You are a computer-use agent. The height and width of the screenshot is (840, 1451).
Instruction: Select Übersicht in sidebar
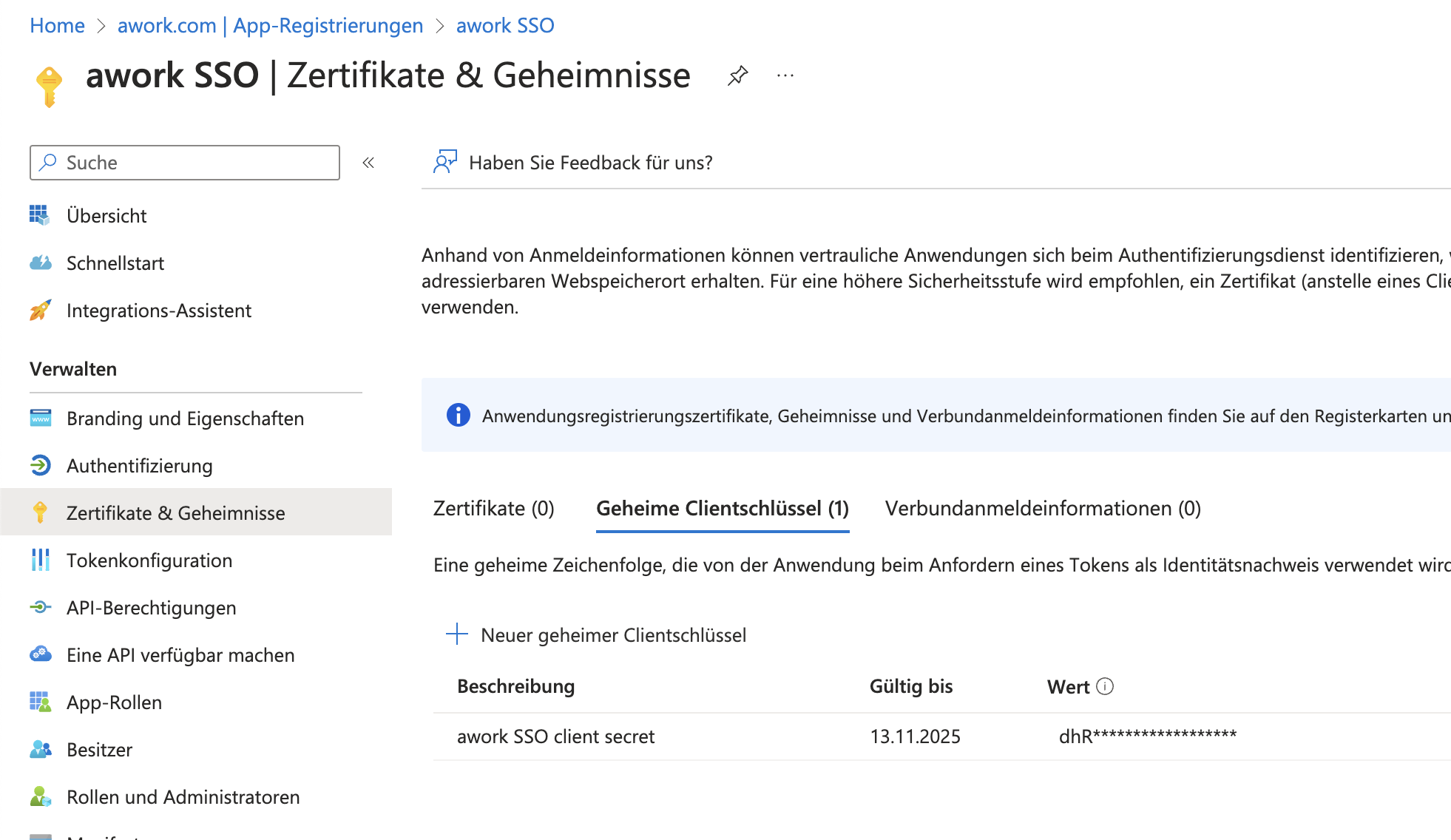(x=106, y=216)
